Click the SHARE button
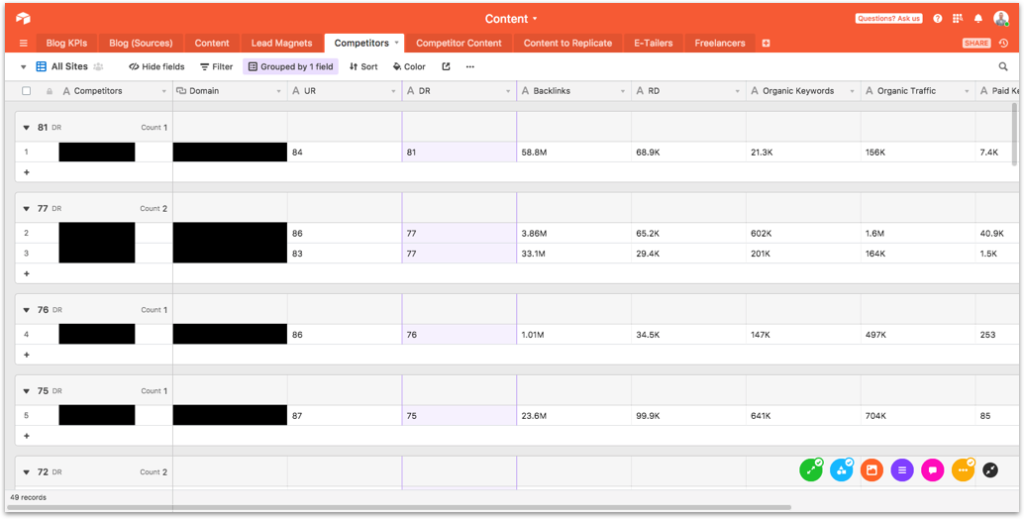The height and width of the screenshot is (519, 1024). [x=976, y=43]
